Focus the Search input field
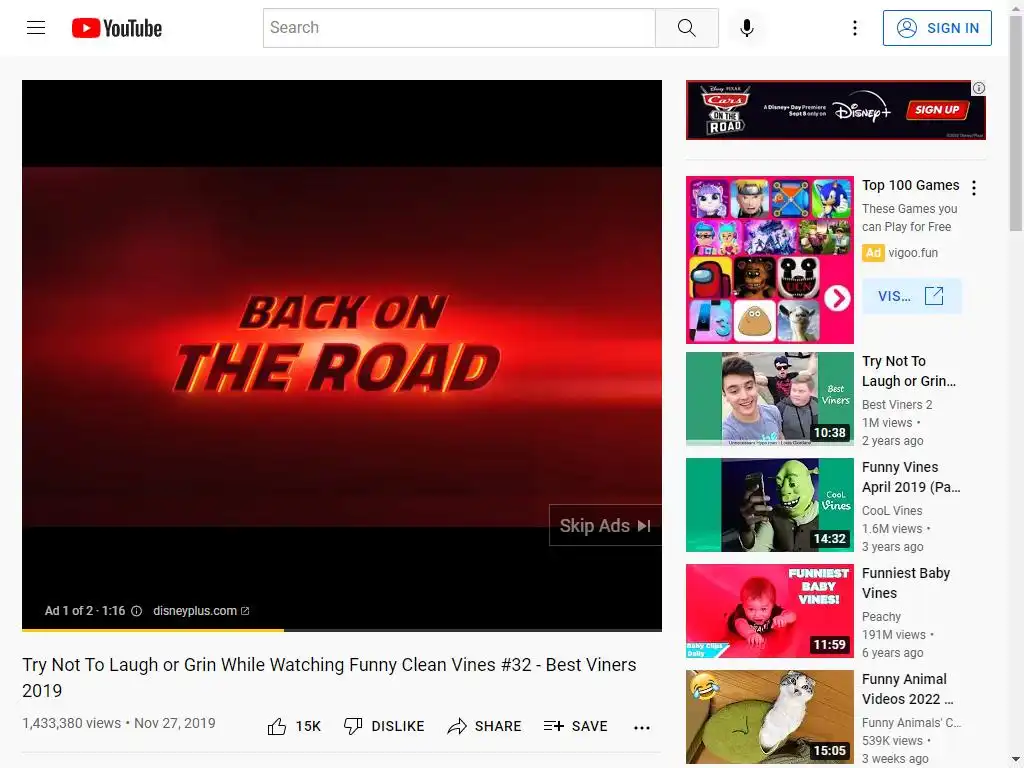Screen dimensions: 1024x768 pos(459,28)
